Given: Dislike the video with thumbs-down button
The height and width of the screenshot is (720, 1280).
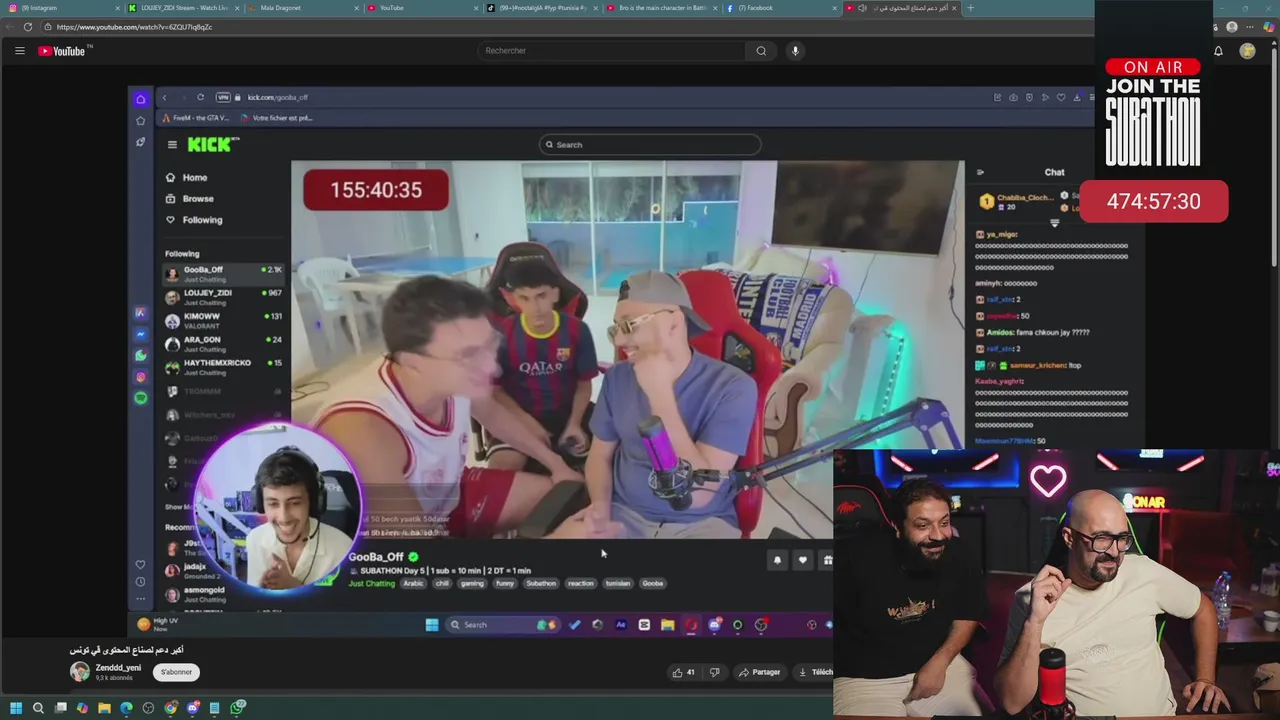Looking at the screenshot, I should pyautogui.click(x=714, y=672).
